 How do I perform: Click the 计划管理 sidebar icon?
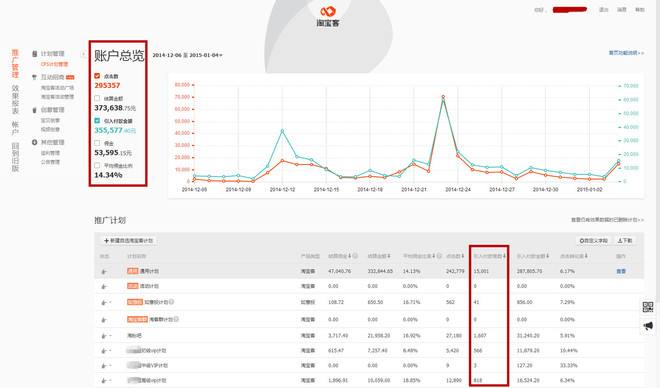[x=35, y=54]
